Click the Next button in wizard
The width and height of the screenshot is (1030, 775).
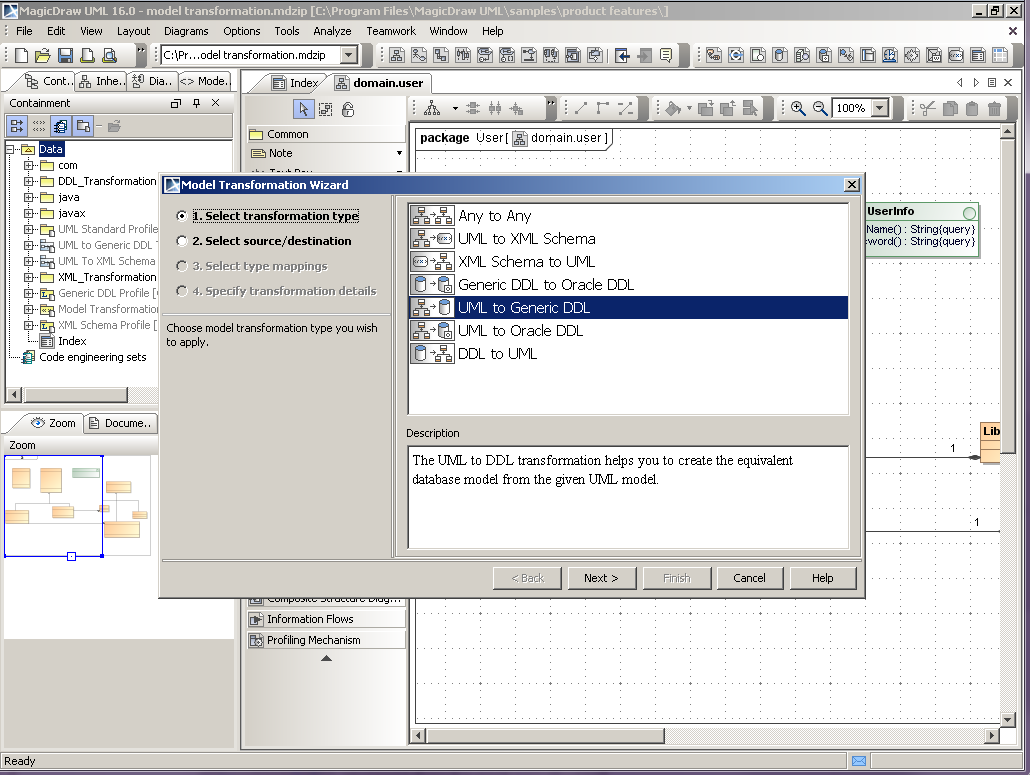tap(601, 578)
